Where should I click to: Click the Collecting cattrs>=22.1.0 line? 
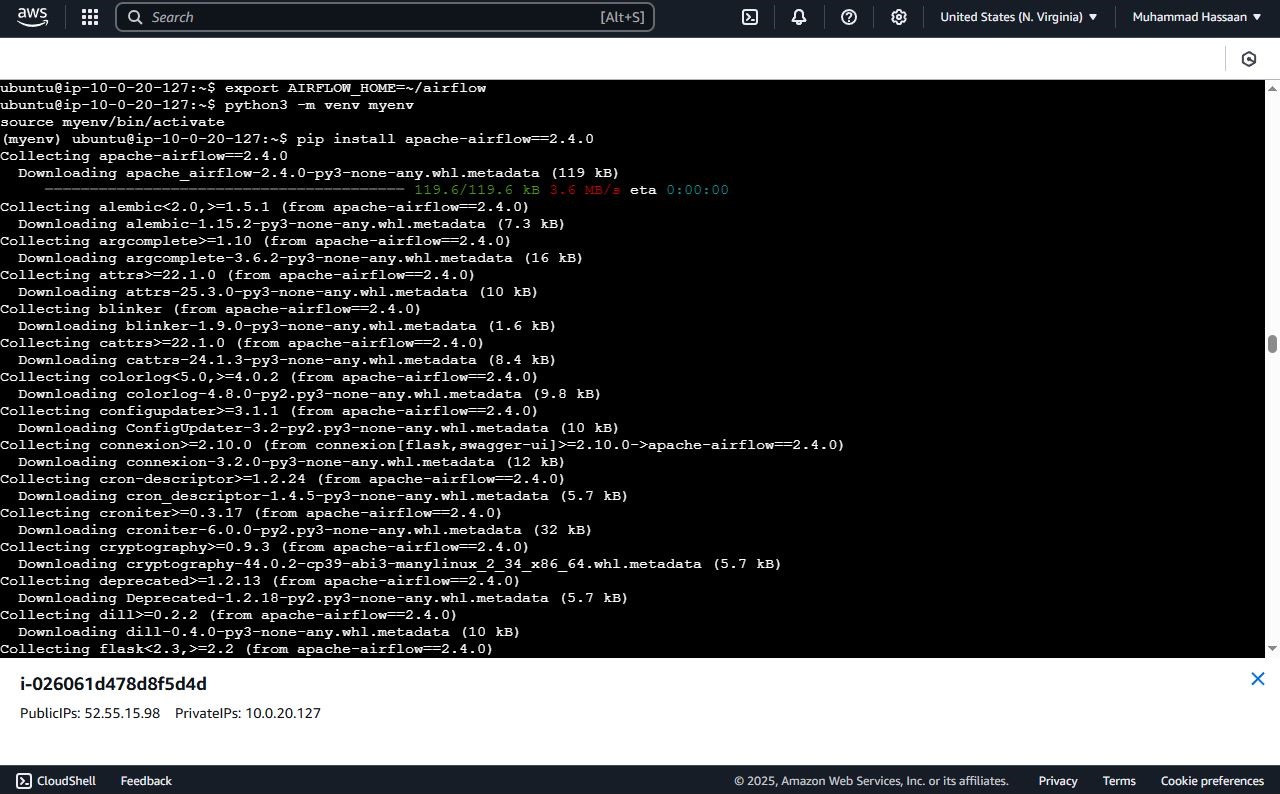[242, 343]
